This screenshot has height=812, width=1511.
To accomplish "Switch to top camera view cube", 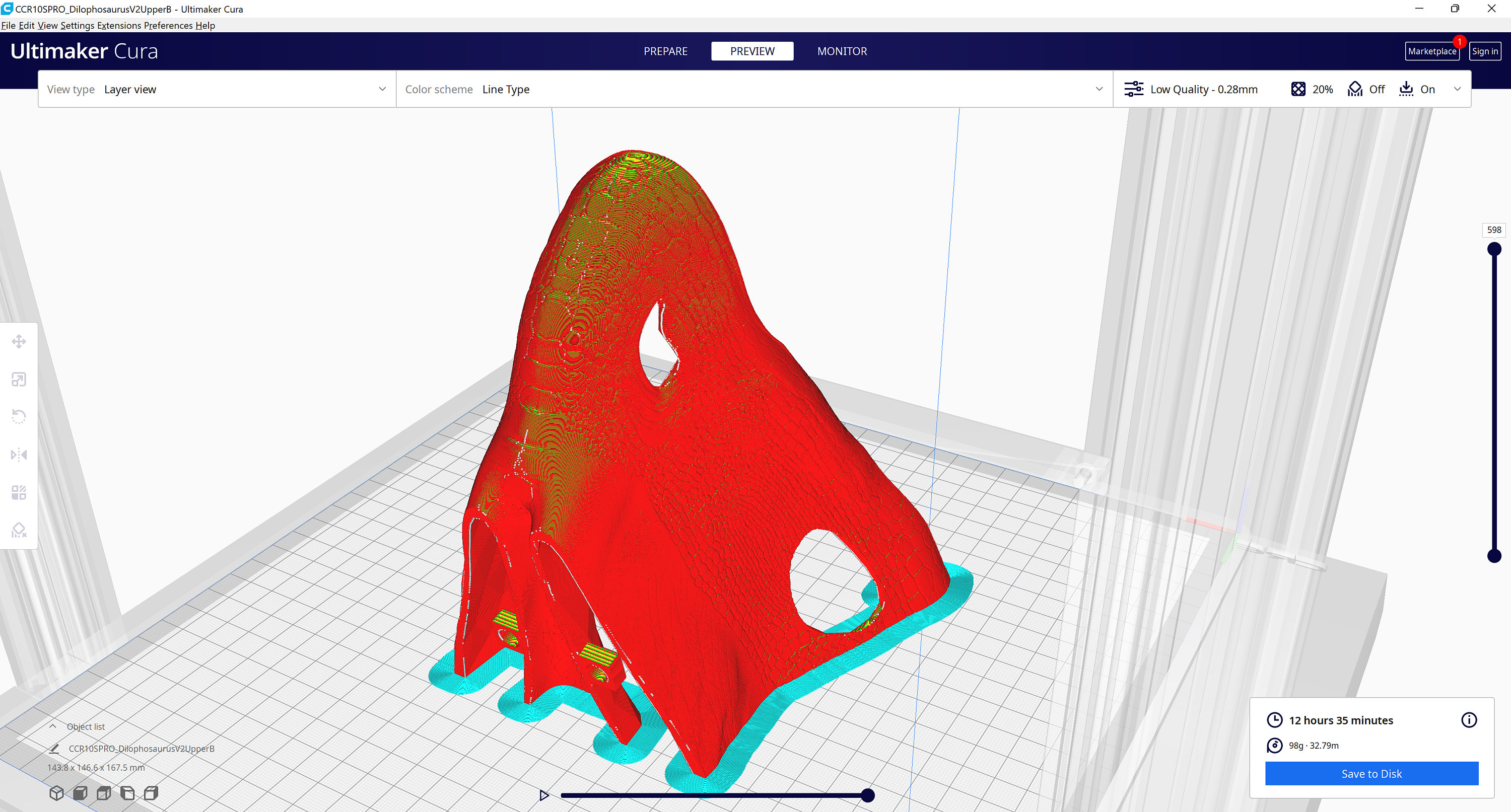I will click(104, 793).
